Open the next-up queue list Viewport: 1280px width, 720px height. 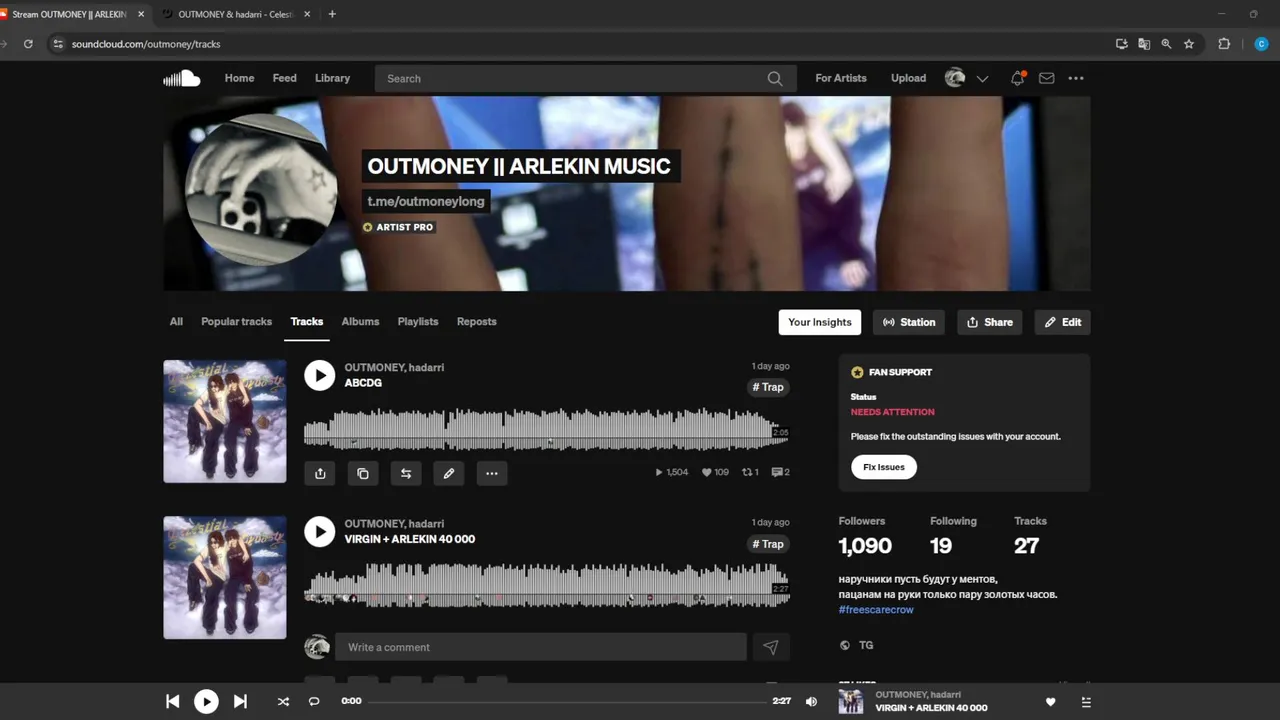click(1086, 702)
